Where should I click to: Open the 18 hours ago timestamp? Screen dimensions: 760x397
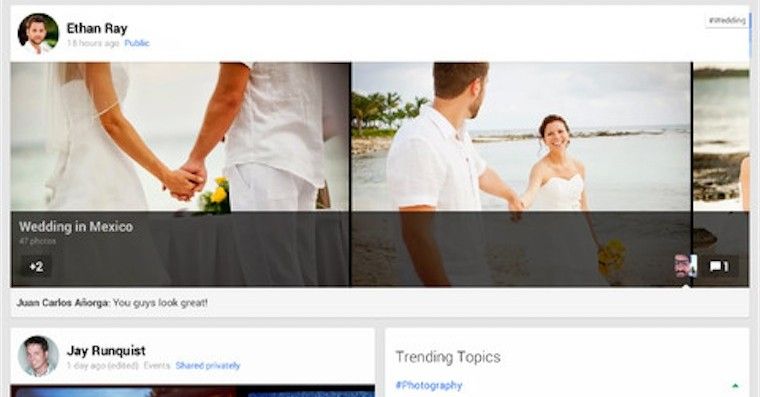coord(93,43)
